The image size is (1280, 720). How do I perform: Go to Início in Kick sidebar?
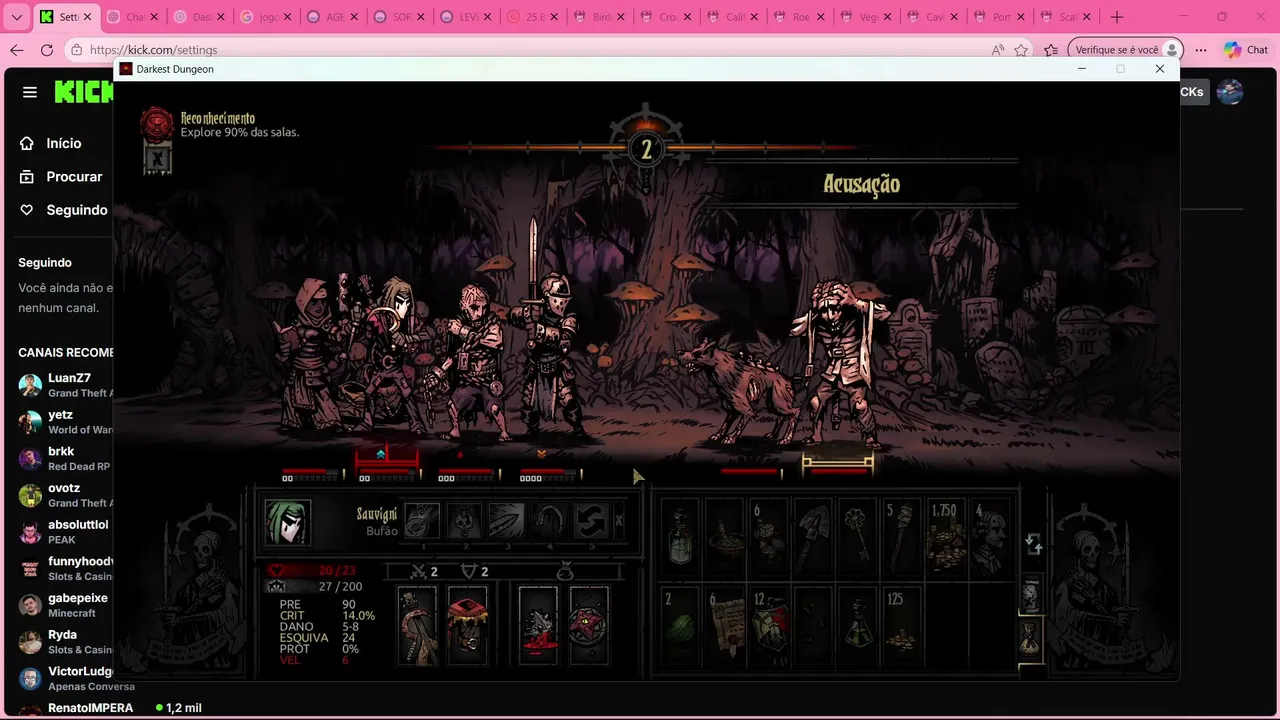(51, 143)
